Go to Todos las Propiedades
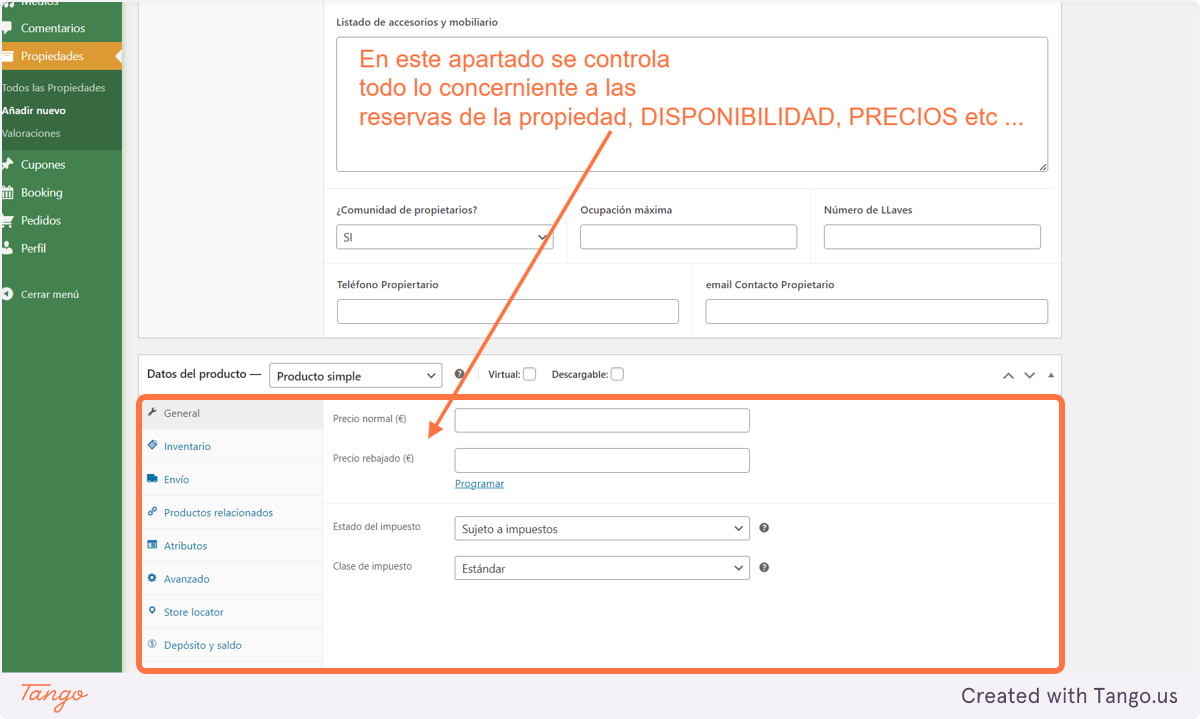 click(x=53, y=88)
